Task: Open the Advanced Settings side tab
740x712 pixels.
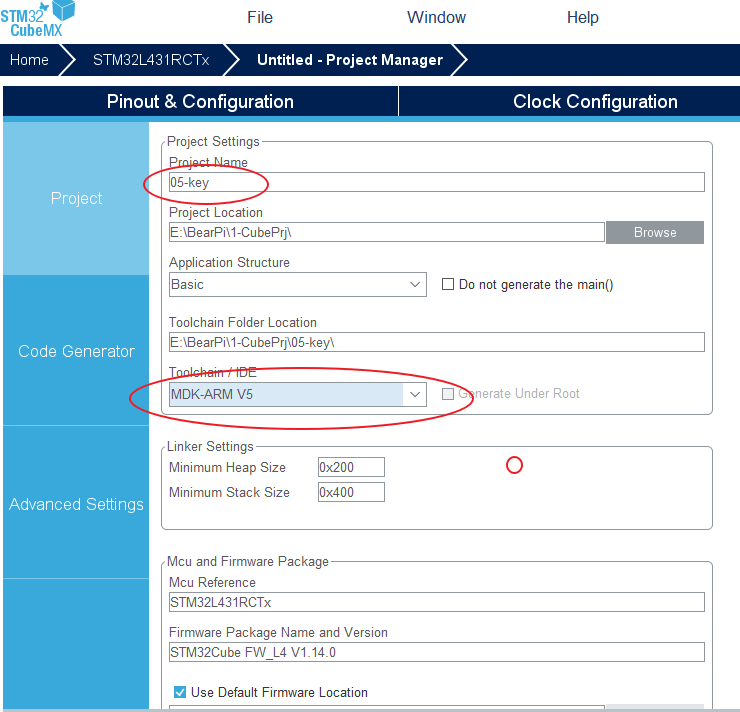Action: click(x=76, y=504)
